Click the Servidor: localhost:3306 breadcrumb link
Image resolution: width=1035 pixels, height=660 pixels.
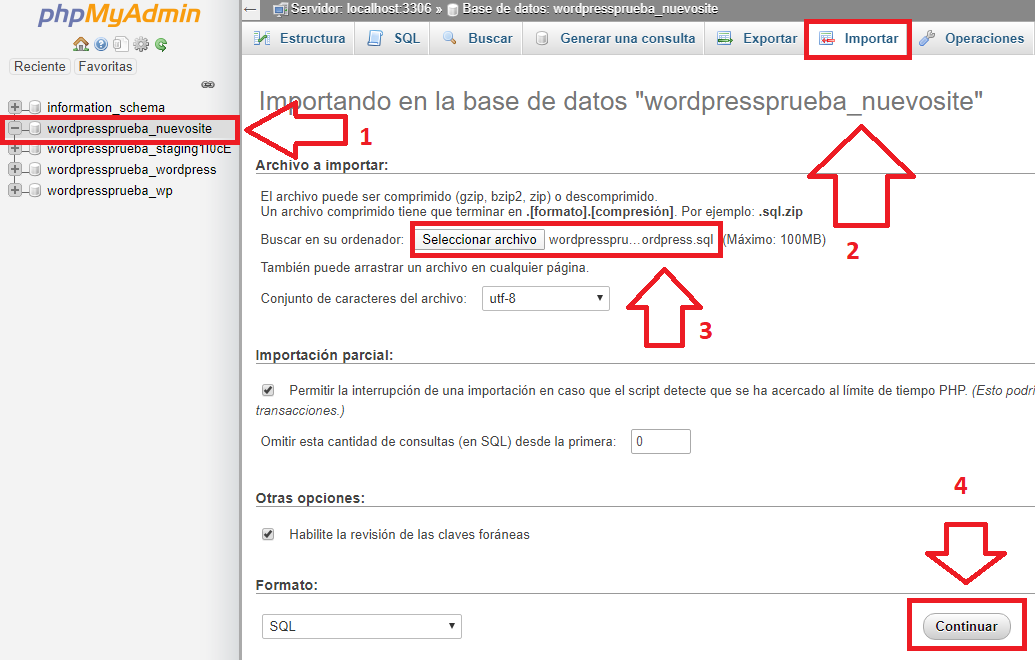[x=361, y=9]
